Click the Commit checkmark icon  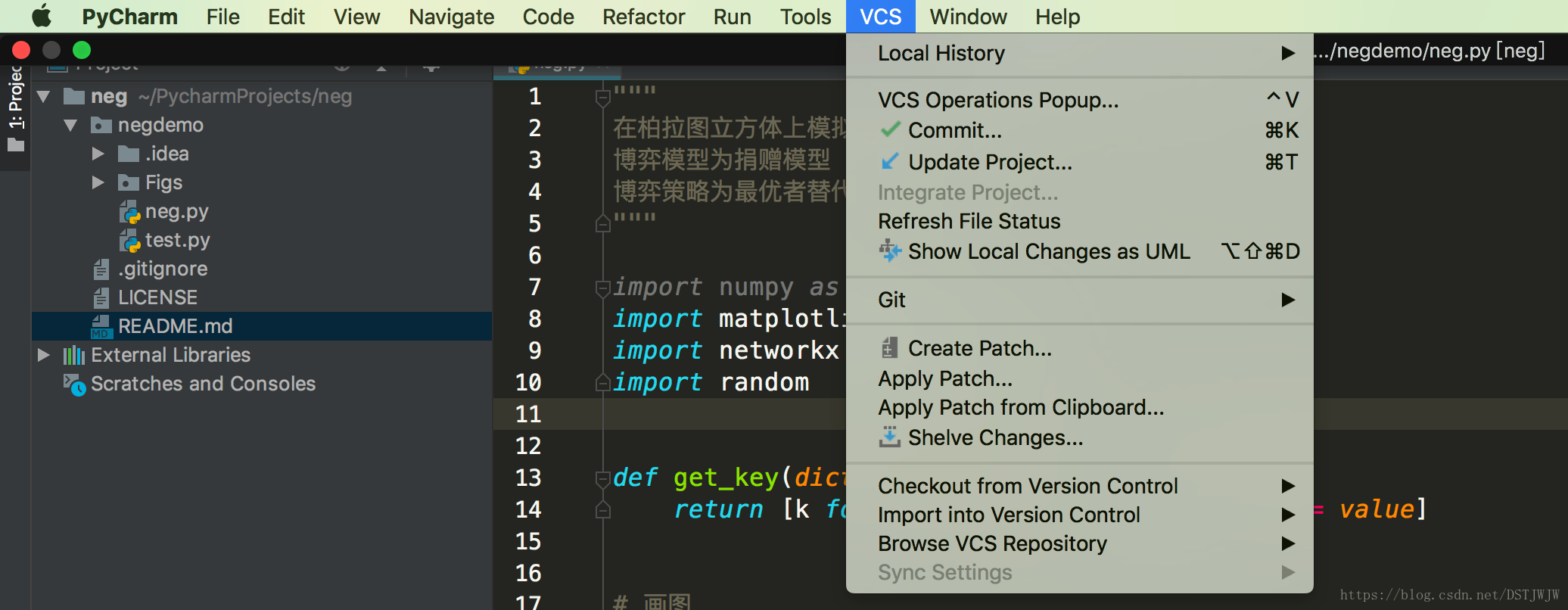coord(891,130)
